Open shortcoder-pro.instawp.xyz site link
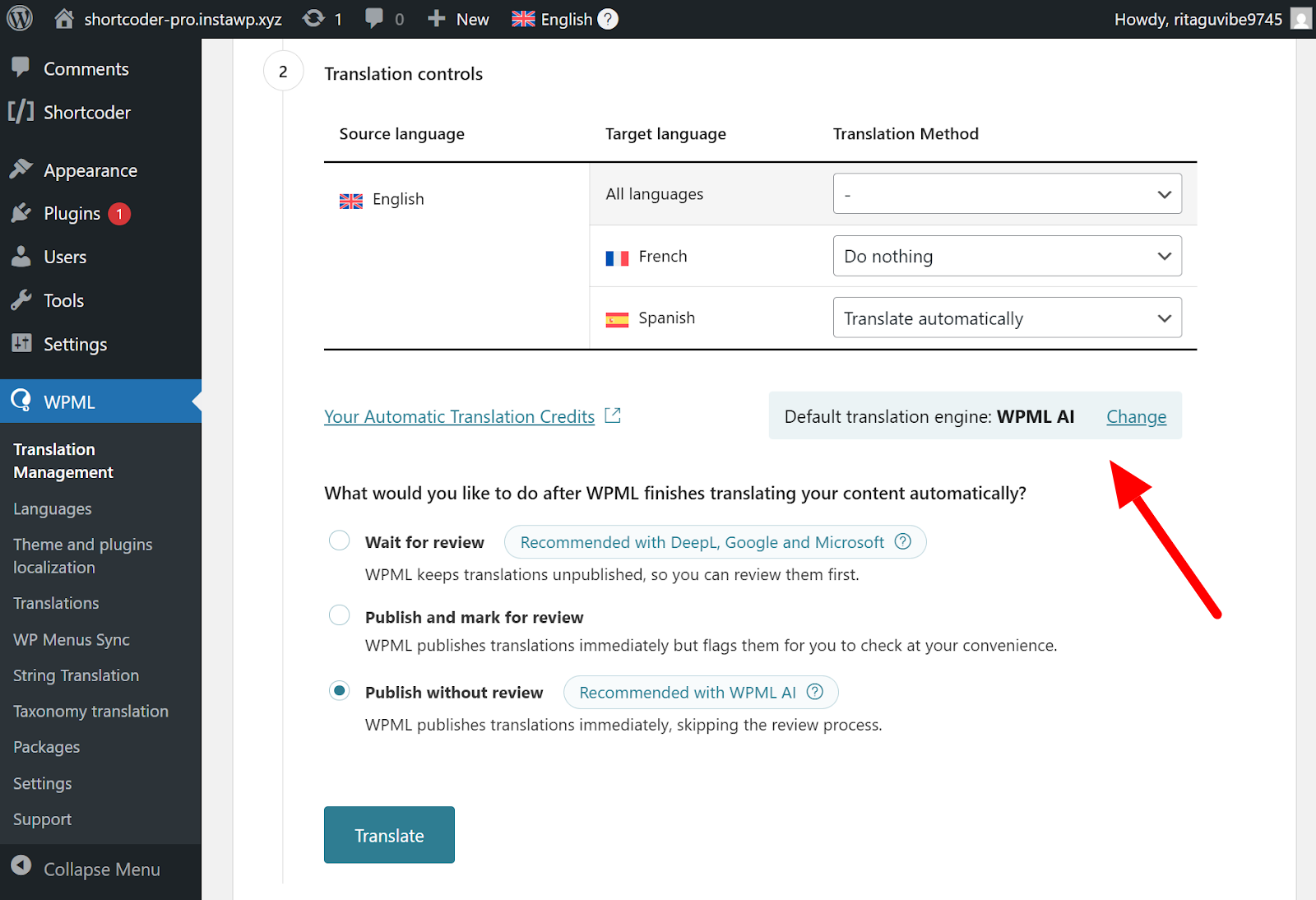Viewport: 1316px width, 900px height. click(183, 19)
